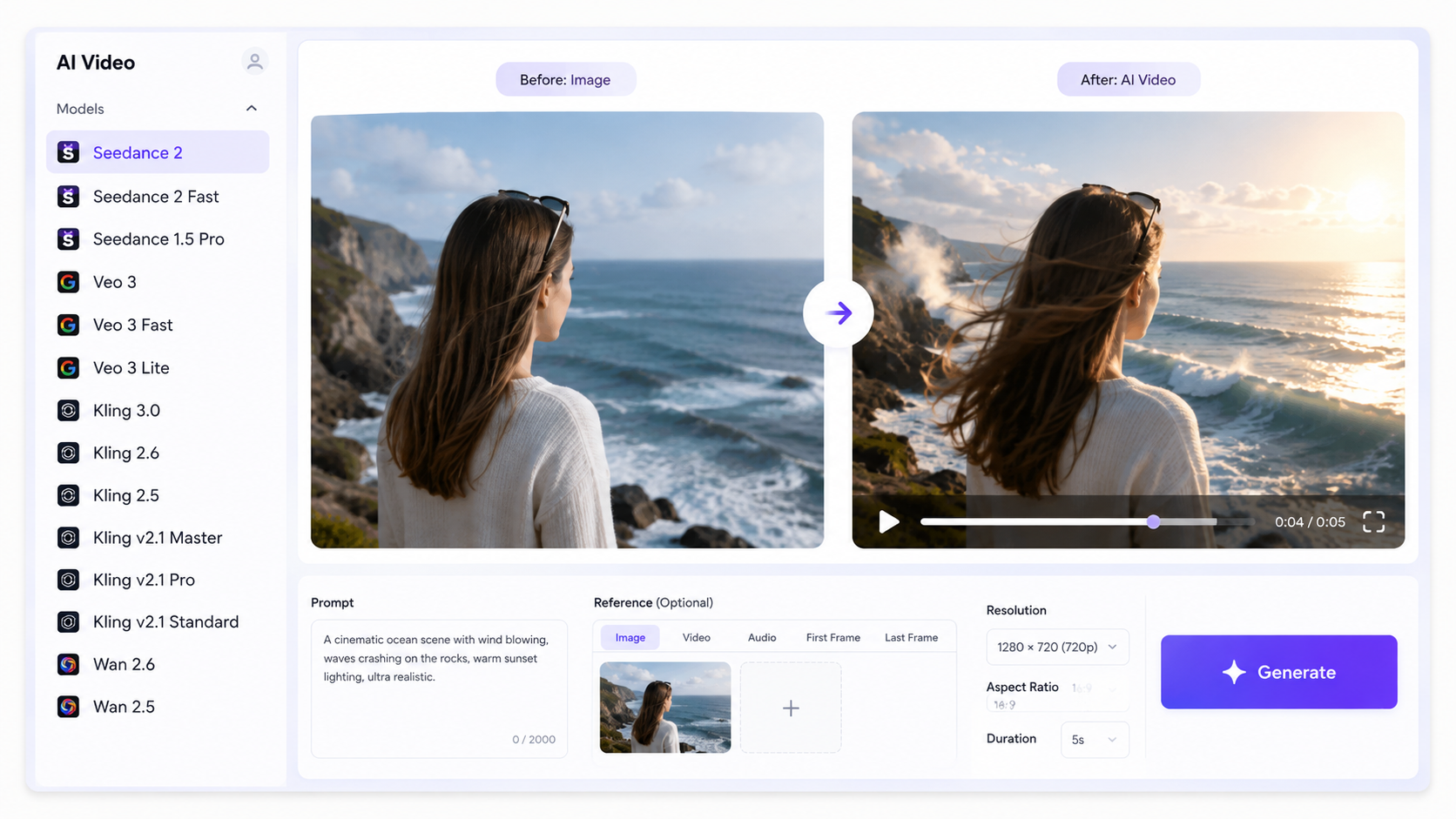The height and width of the screenshot is (819, 1456).
Task: Click the uploaded reference image thumbnail
Action: point(665,708)
